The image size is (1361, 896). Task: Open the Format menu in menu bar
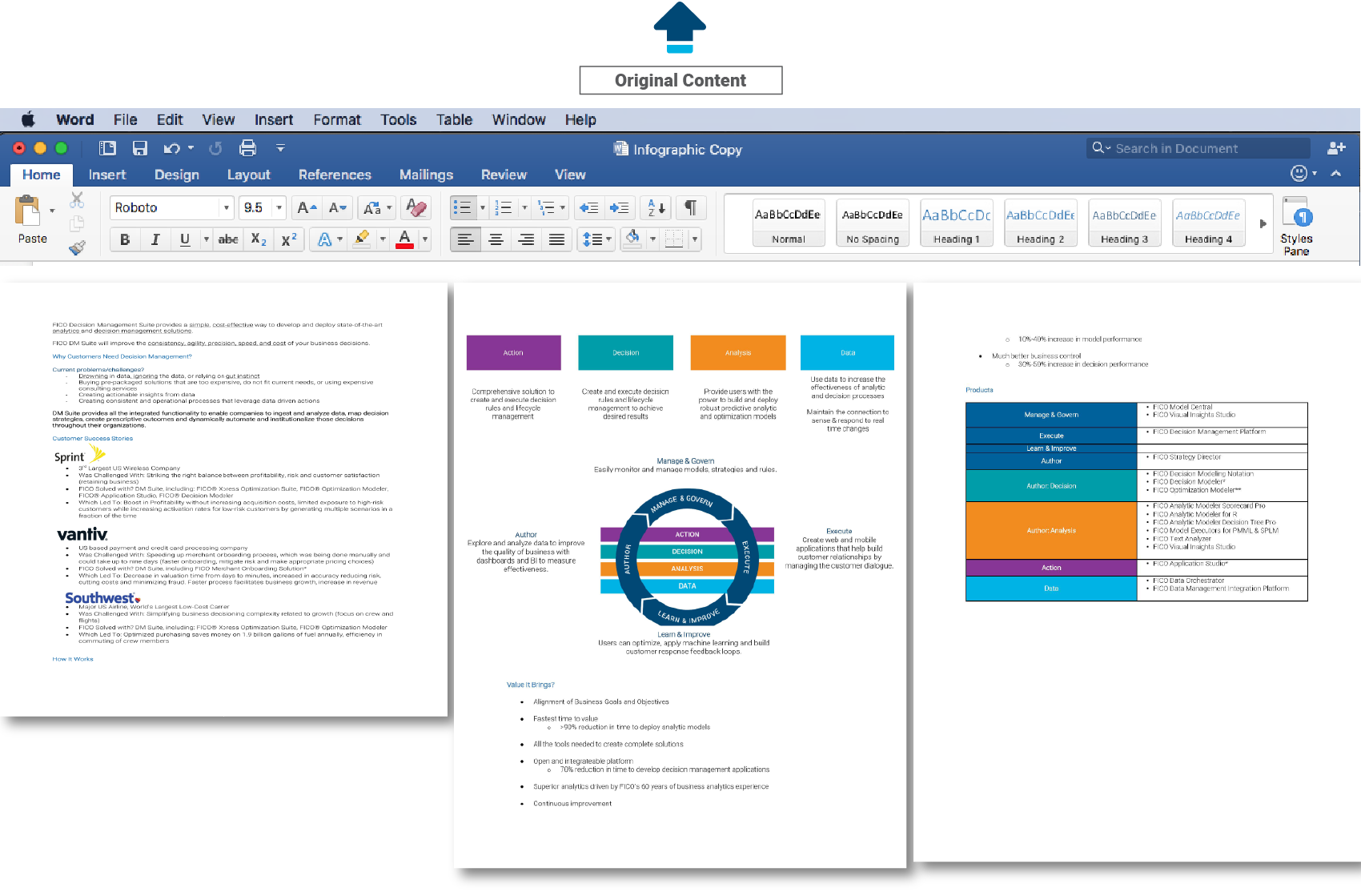[x=337, y=119]
